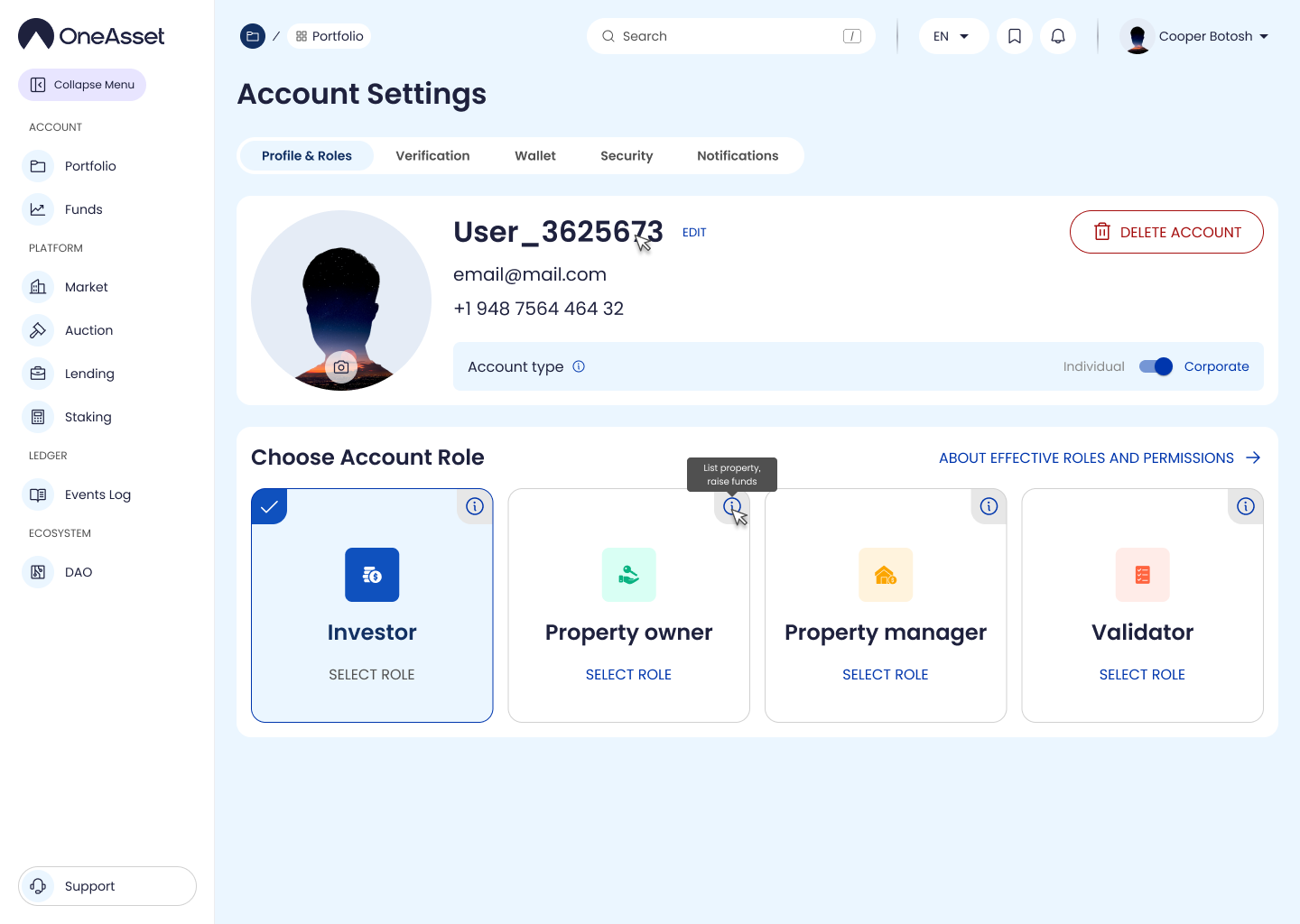1300x924 pixels.
Task: Click the DELETE ACCOUNT button
Action: (1166, 232)
